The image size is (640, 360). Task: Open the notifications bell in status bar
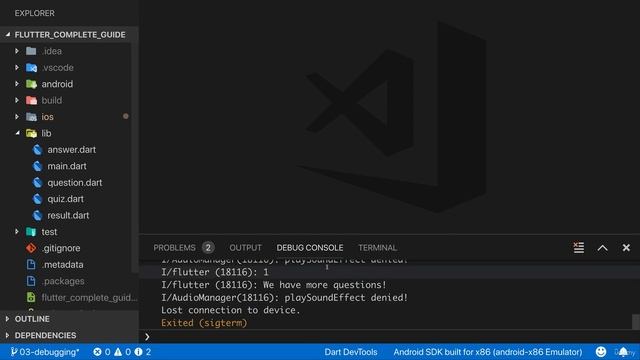(x=623, y=351)
